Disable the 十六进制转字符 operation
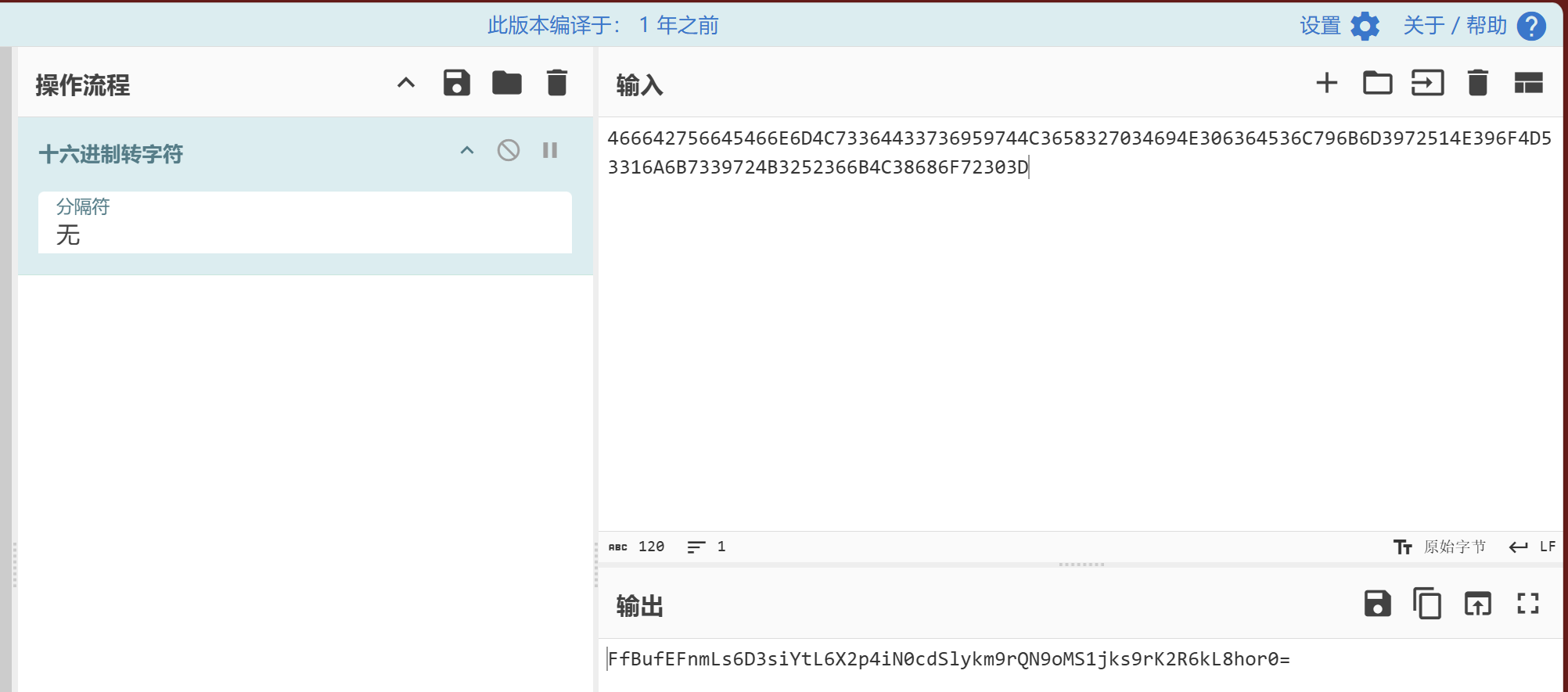This screenshot has width=1568, height=692. point(509,150)
